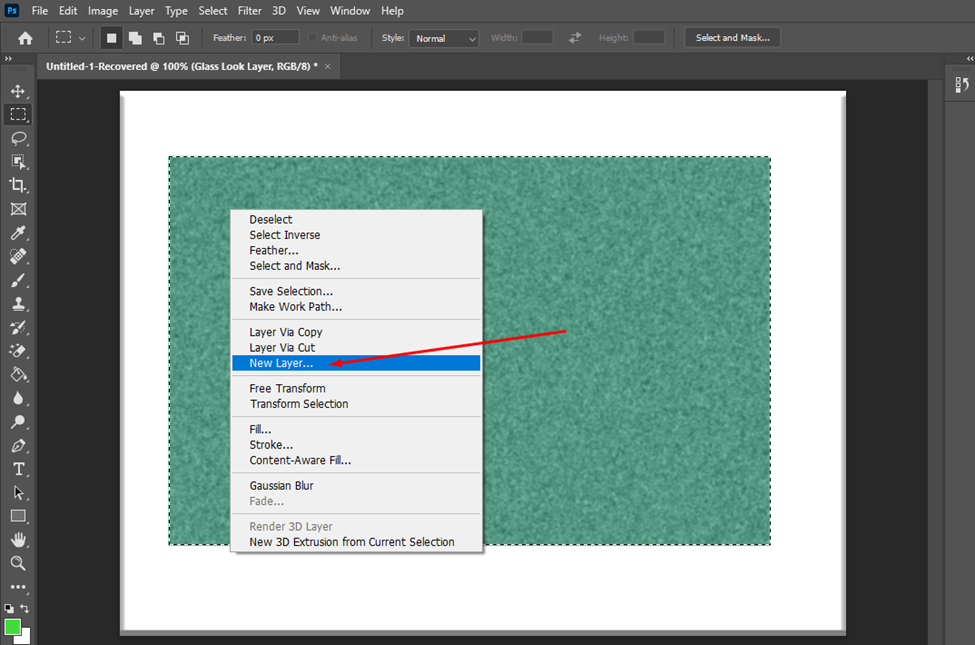Viewport: 975px width, 645px height.
Task: Enable Subtract from selection mode
Action: click(159, 38)
